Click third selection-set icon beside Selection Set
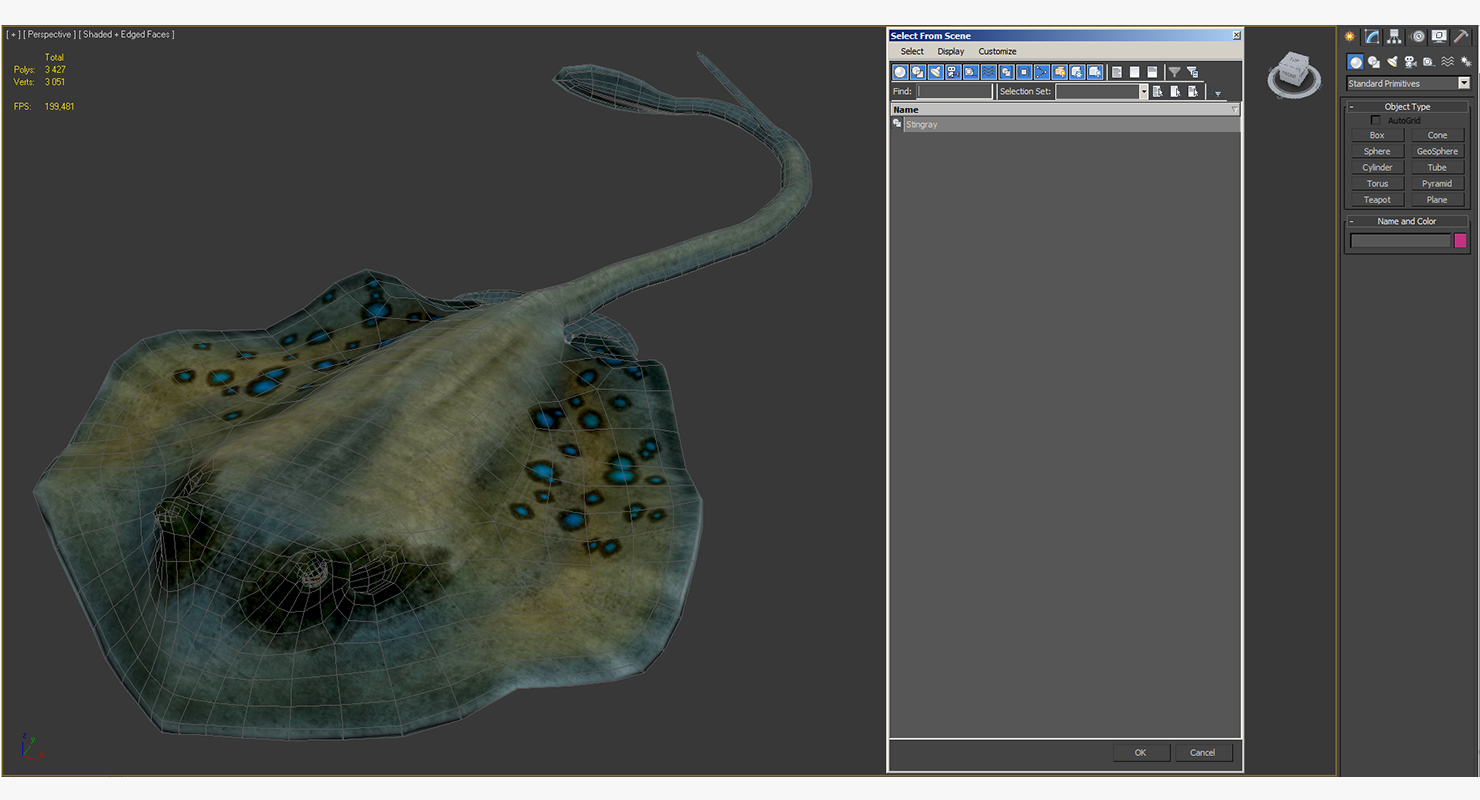The height and width of the screenshot is (800, 1480). 1193,91
